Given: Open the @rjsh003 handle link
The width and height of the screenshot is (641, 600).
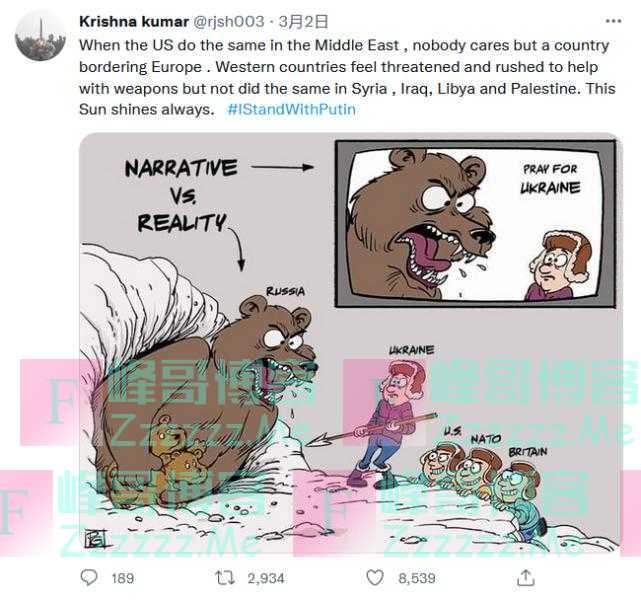Looking at the screenshot, I should pyautogui.click(x=228, y=21).
